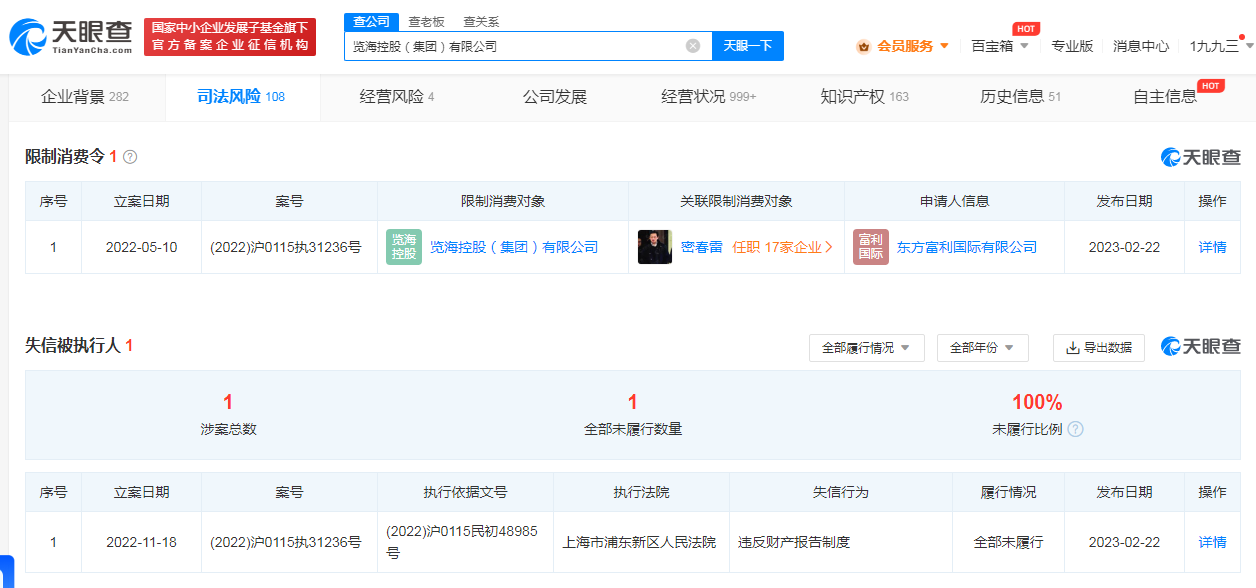Open 专业版 link in header

tap(1072, 46)
